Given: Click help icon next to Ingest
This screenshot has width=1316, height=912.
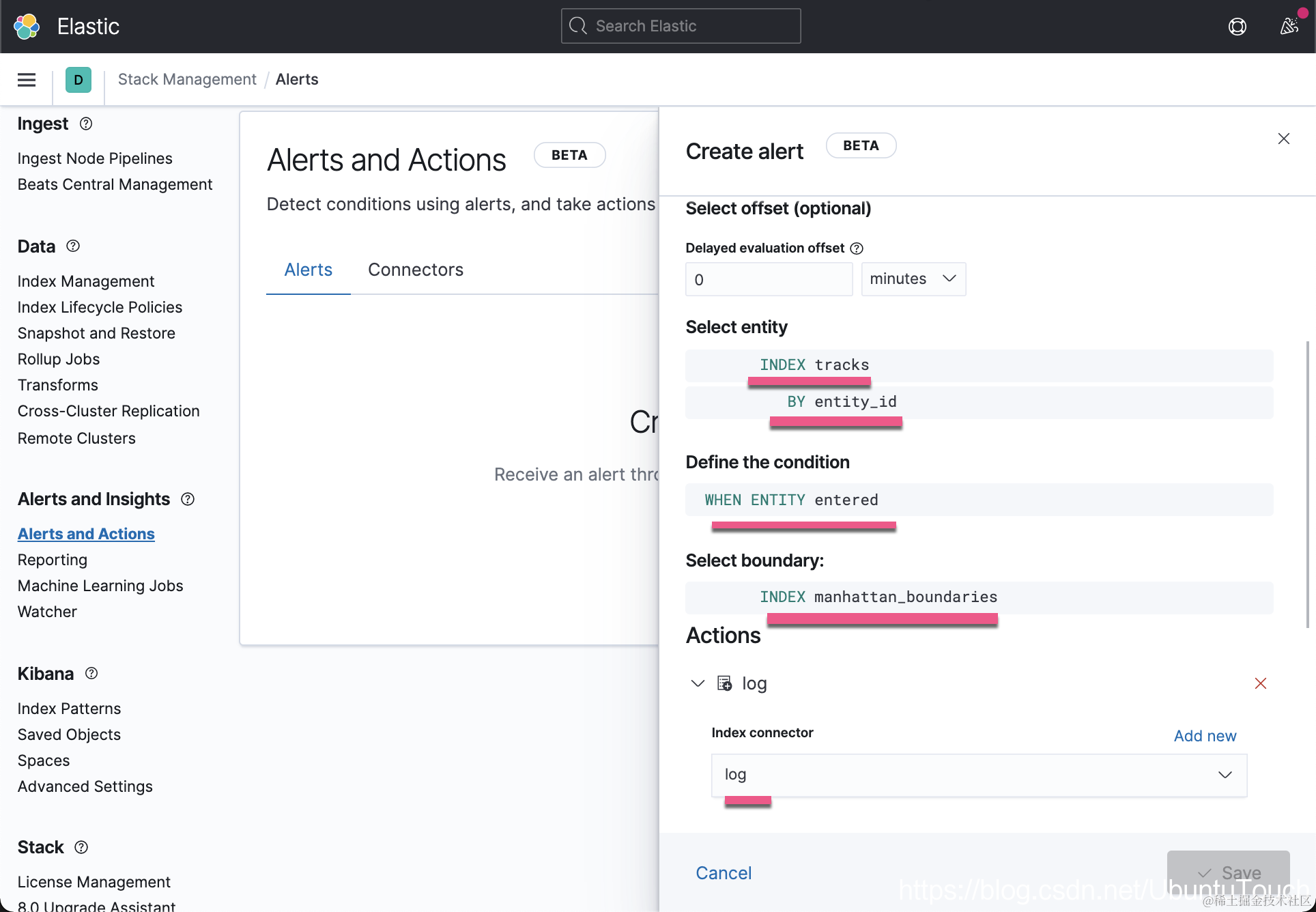Looking at the screenshot, I should pos(86,124).
